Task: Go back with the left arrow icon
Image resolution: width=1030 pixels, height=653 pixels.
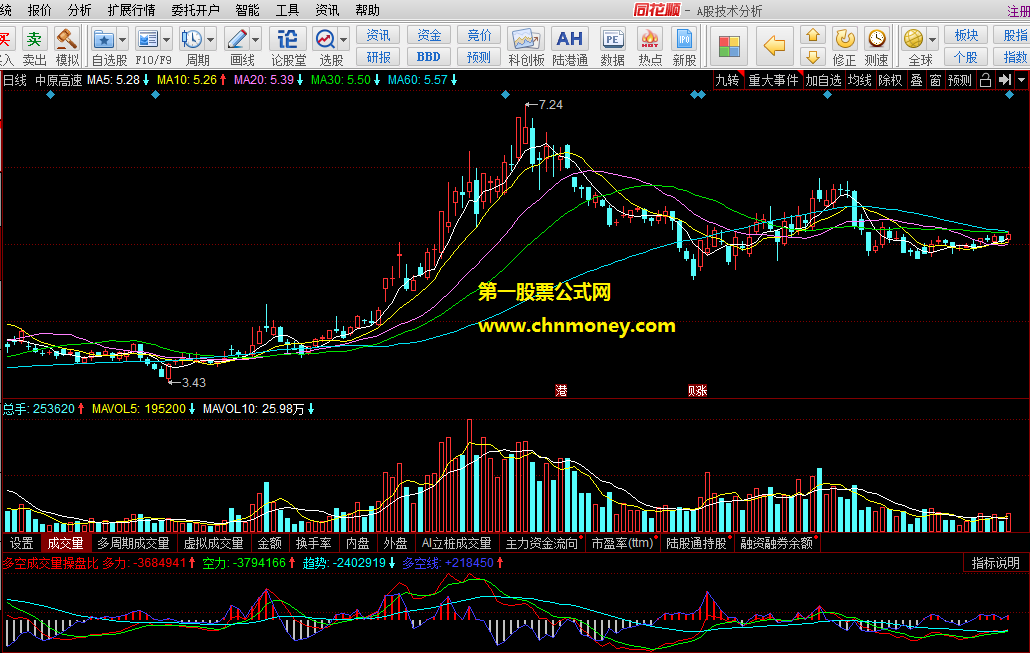Action: [774, 45]
